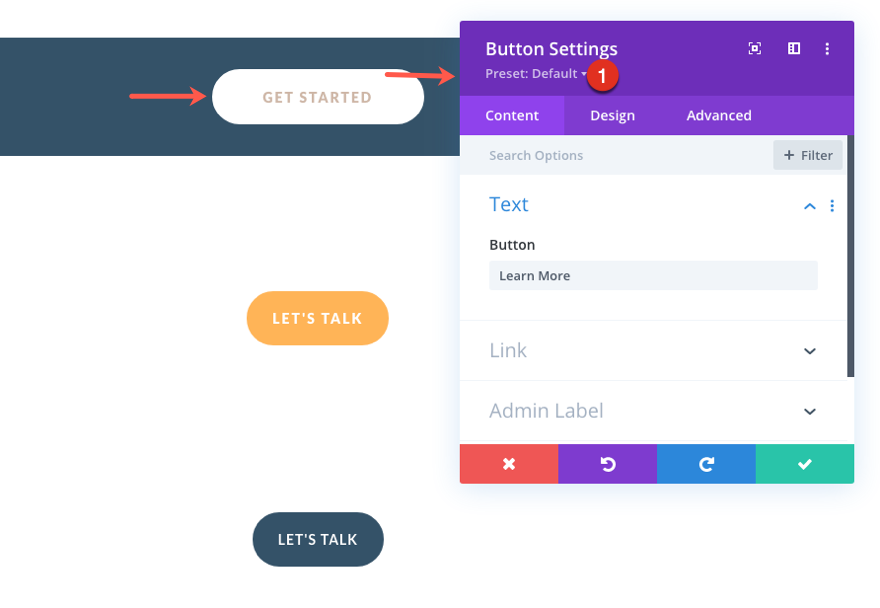Switch to the Advanced tab
This screenshot has height=608, width=880.
718,116
